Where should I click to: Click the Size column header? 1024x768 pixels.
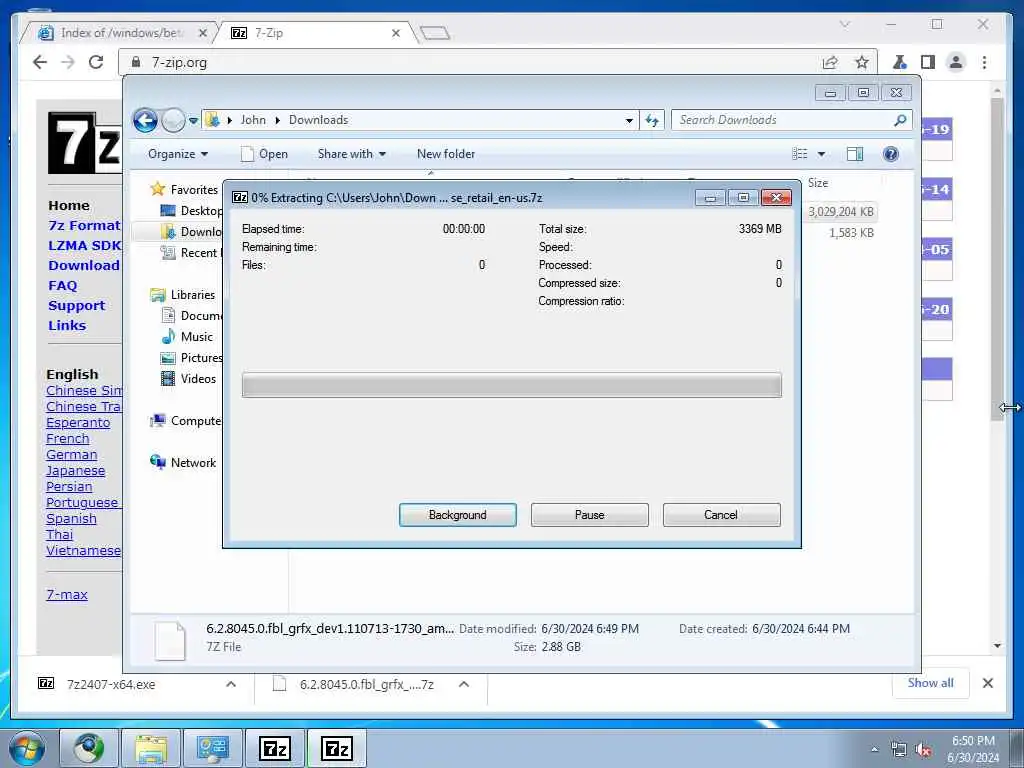[x=818, y=183]
